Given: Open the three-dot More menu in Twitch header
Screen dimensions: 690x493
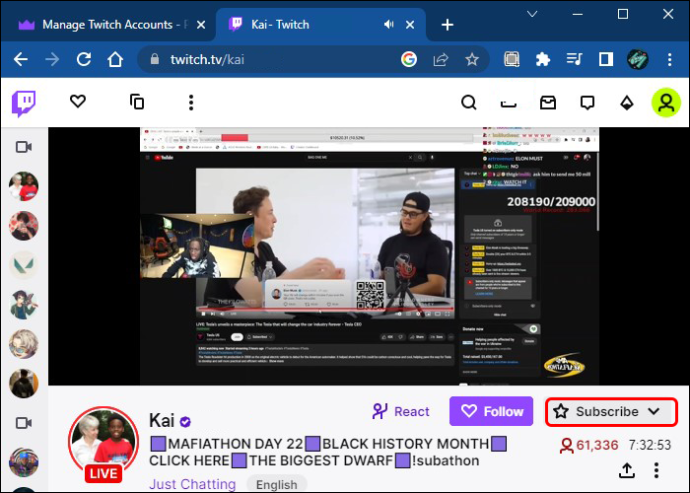Looking at the screenshot, I should coord(191,102).
